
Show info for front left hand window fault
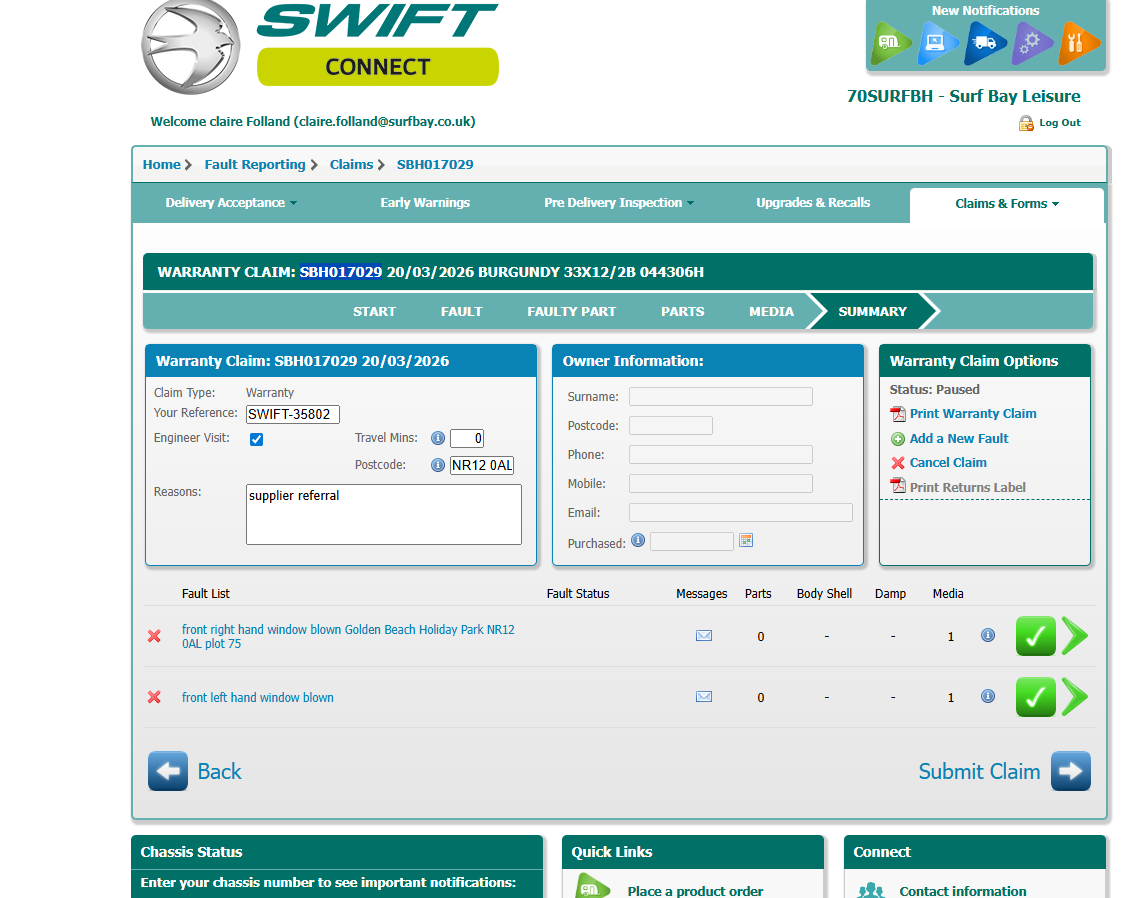[x=987, y=696]
